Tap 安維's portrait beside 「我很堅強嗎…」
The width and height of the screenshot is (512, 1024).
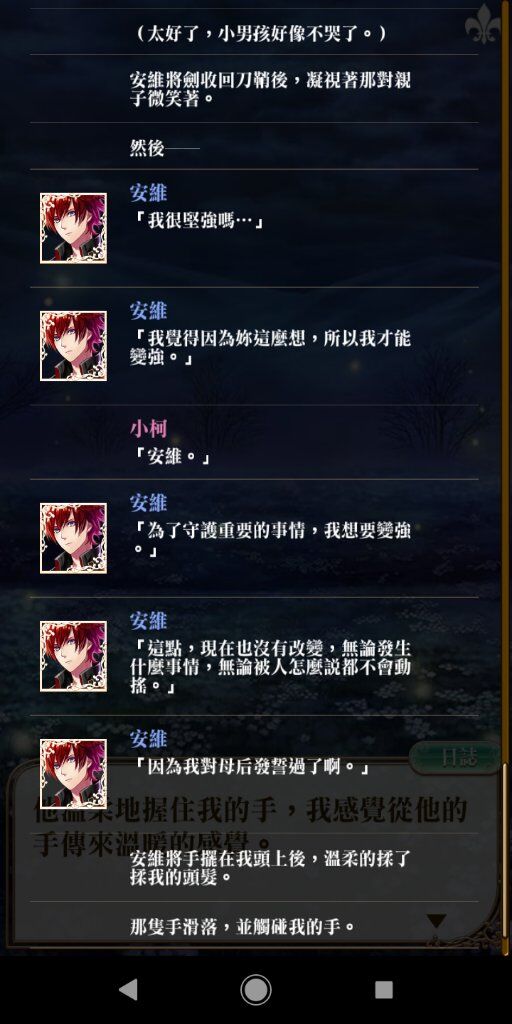pyautogui.click(x=73, y=229)
